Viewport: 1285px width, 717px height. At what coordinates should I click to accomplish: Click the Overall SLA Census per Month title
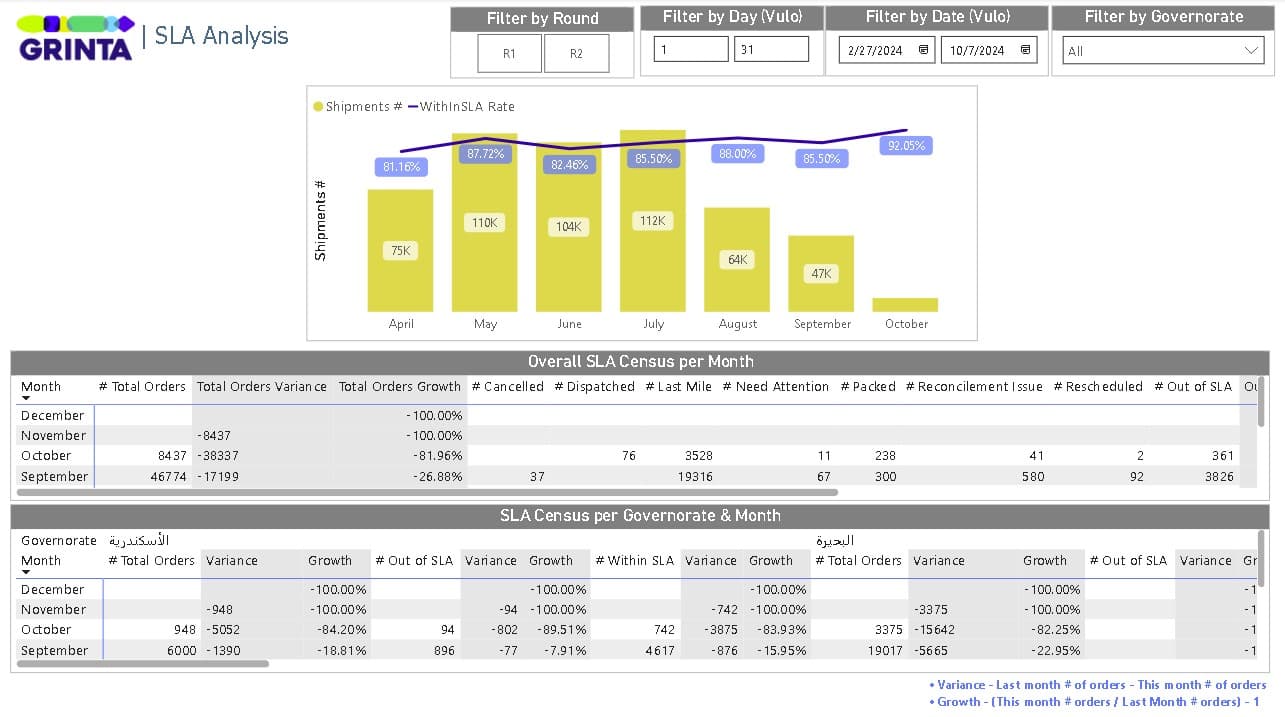point(640,362)
